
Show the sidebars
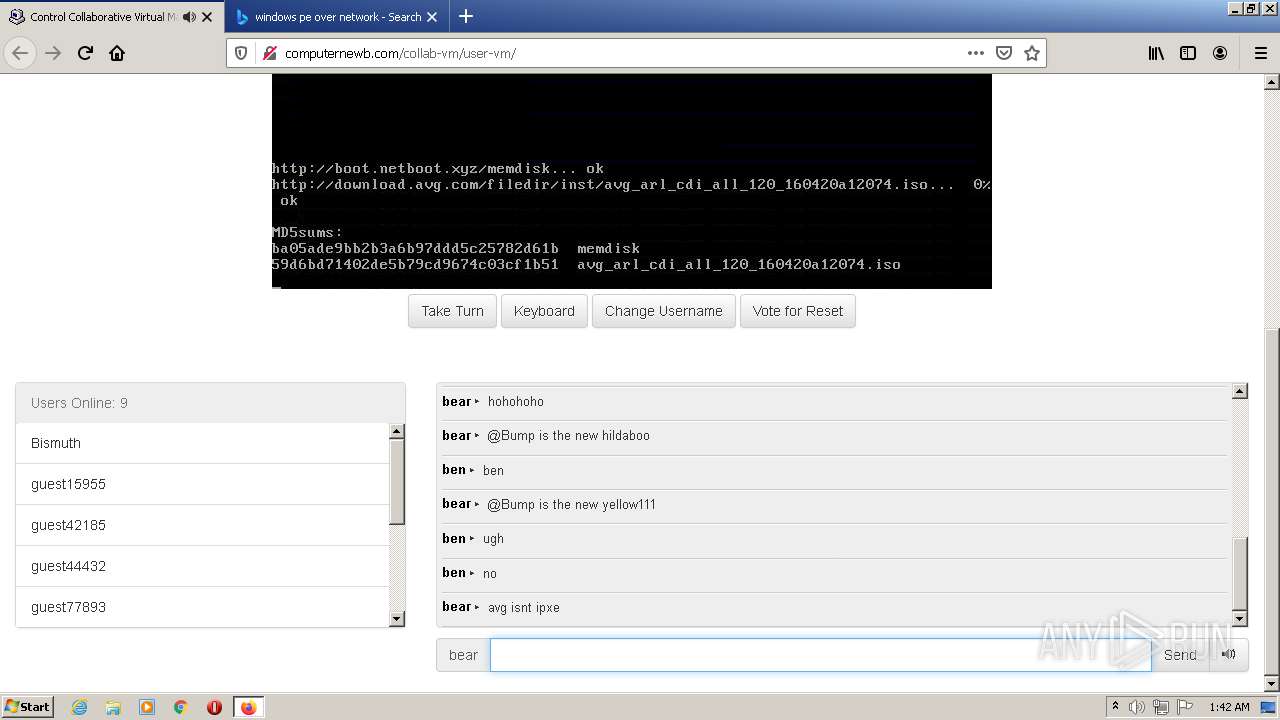(1188, 53)
